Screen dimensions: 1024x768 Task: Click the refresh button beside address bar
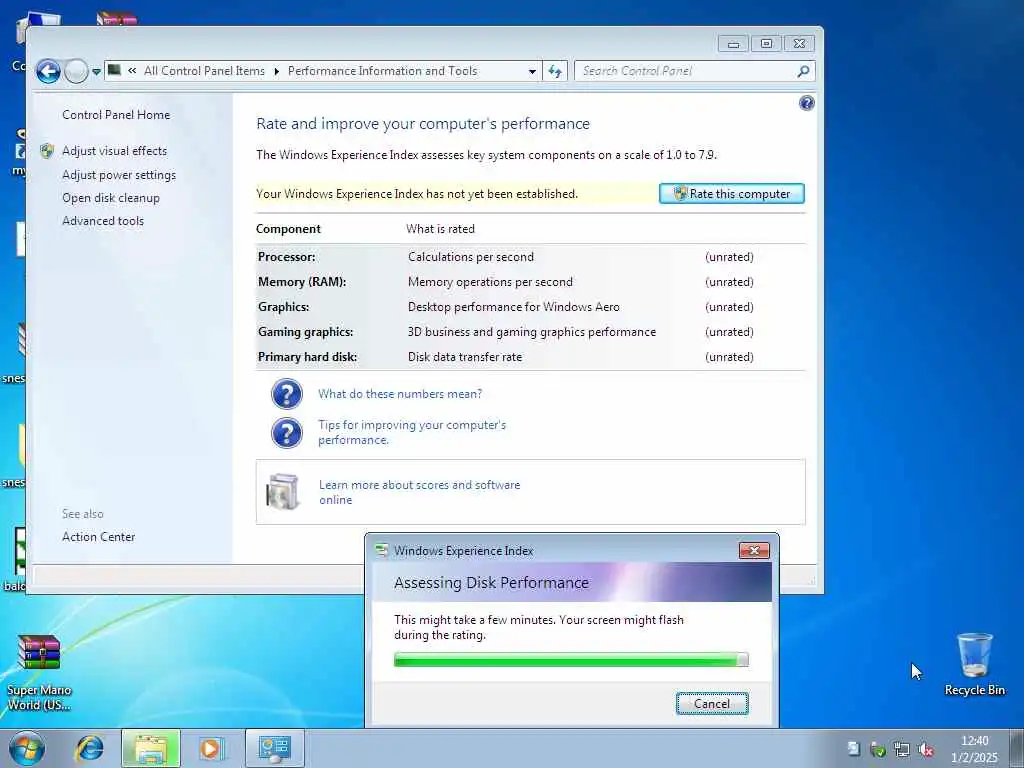(554, 71)
